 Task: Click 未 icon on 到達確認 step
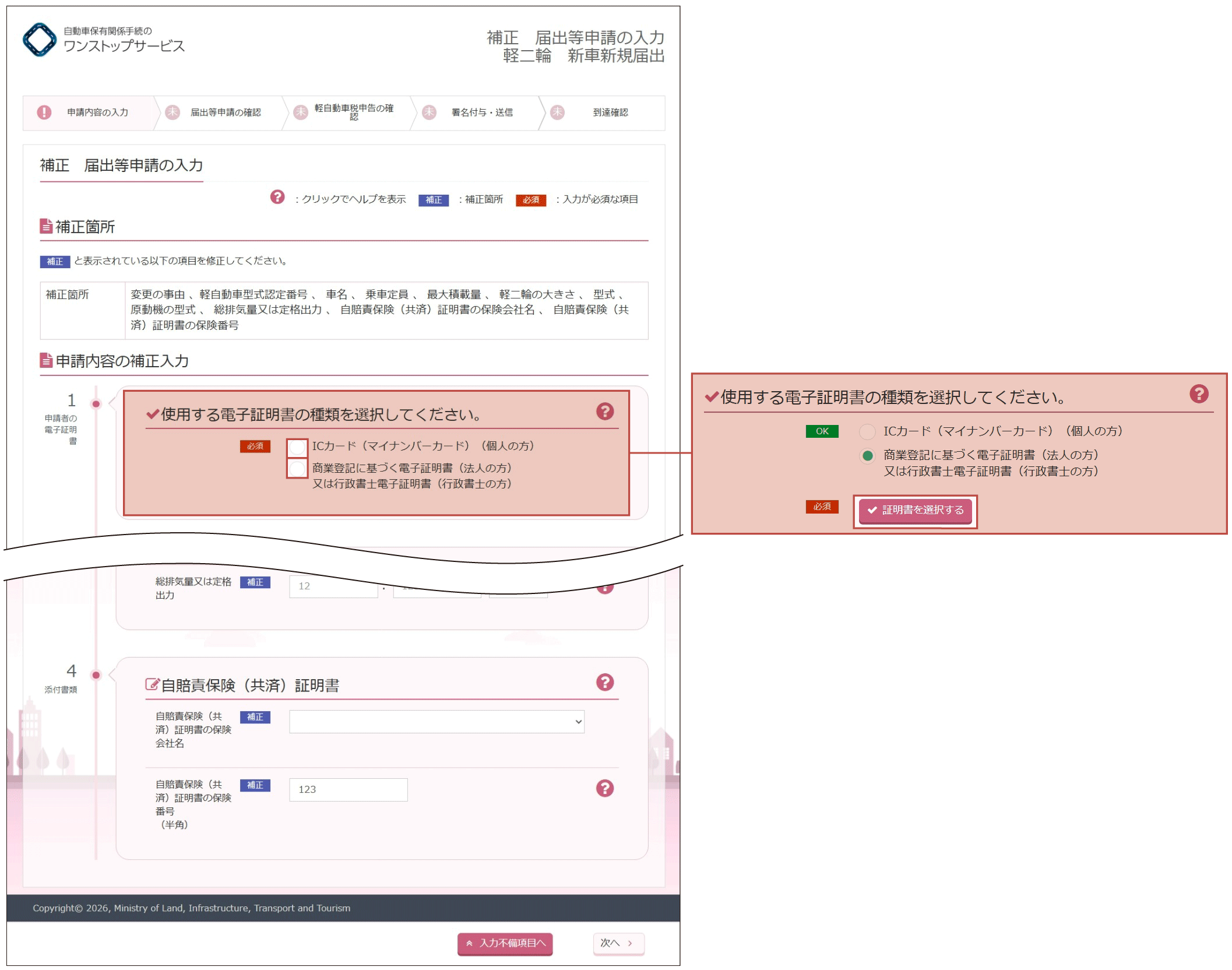tap(558, 113)
